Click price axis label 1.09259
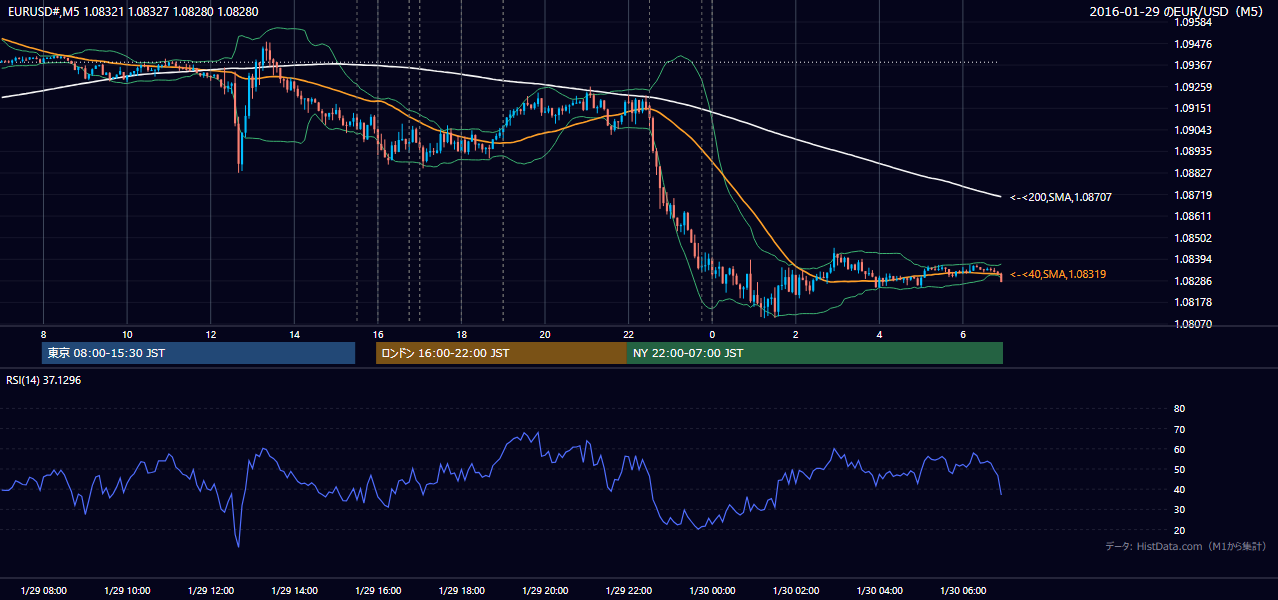 1192,87
